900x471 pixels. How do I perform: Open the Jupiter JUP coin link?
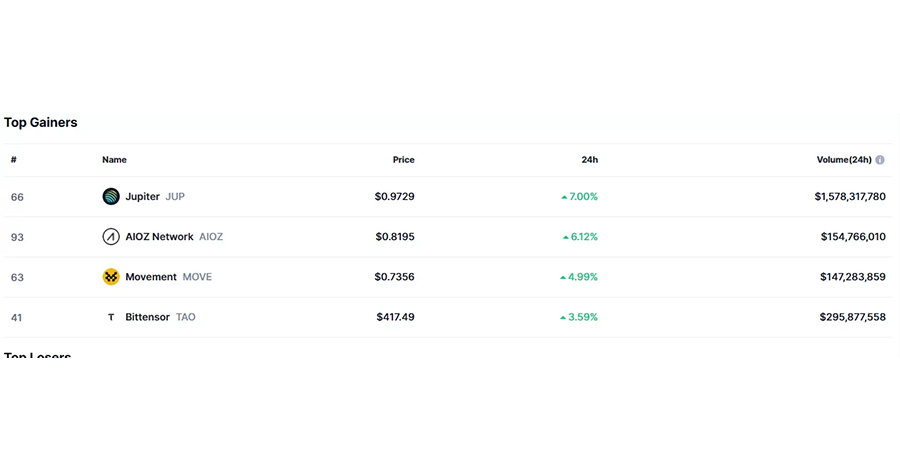click(143, 197)
